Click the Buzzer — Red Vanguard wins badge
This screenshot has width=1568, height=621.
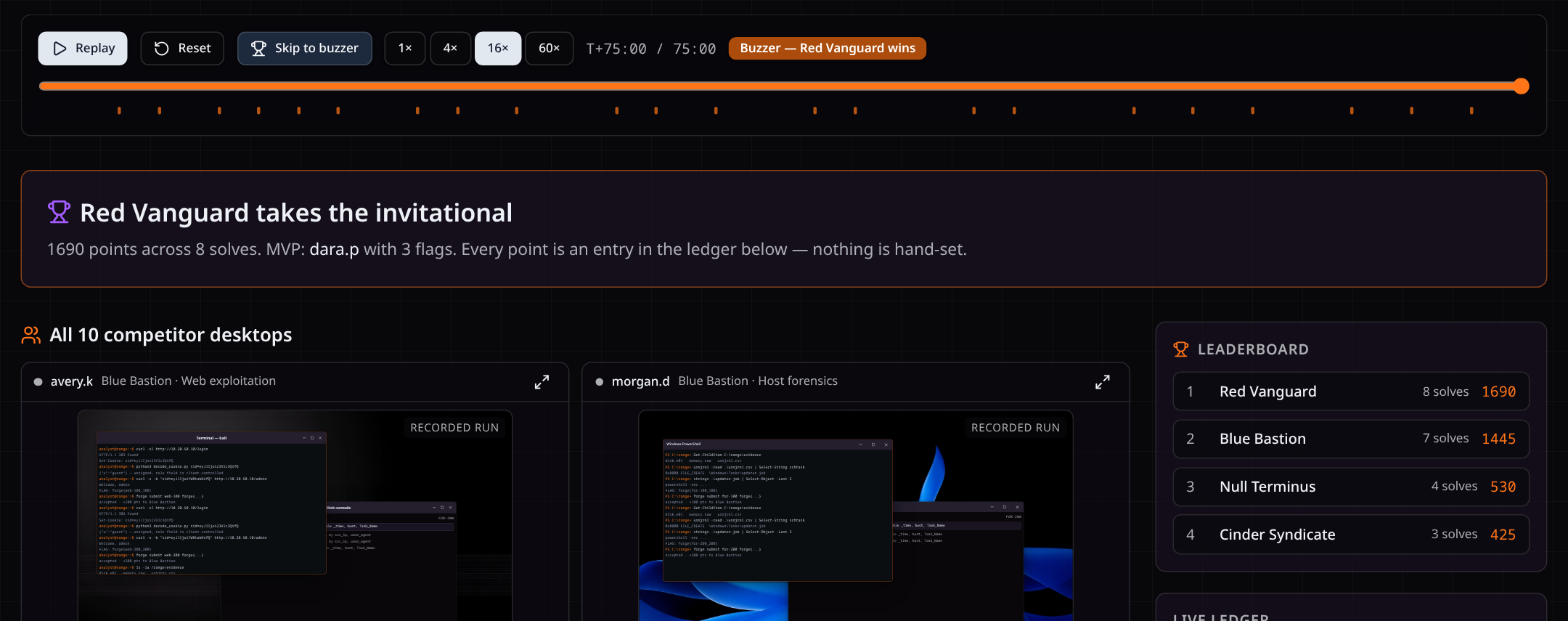tap(828, 48)
